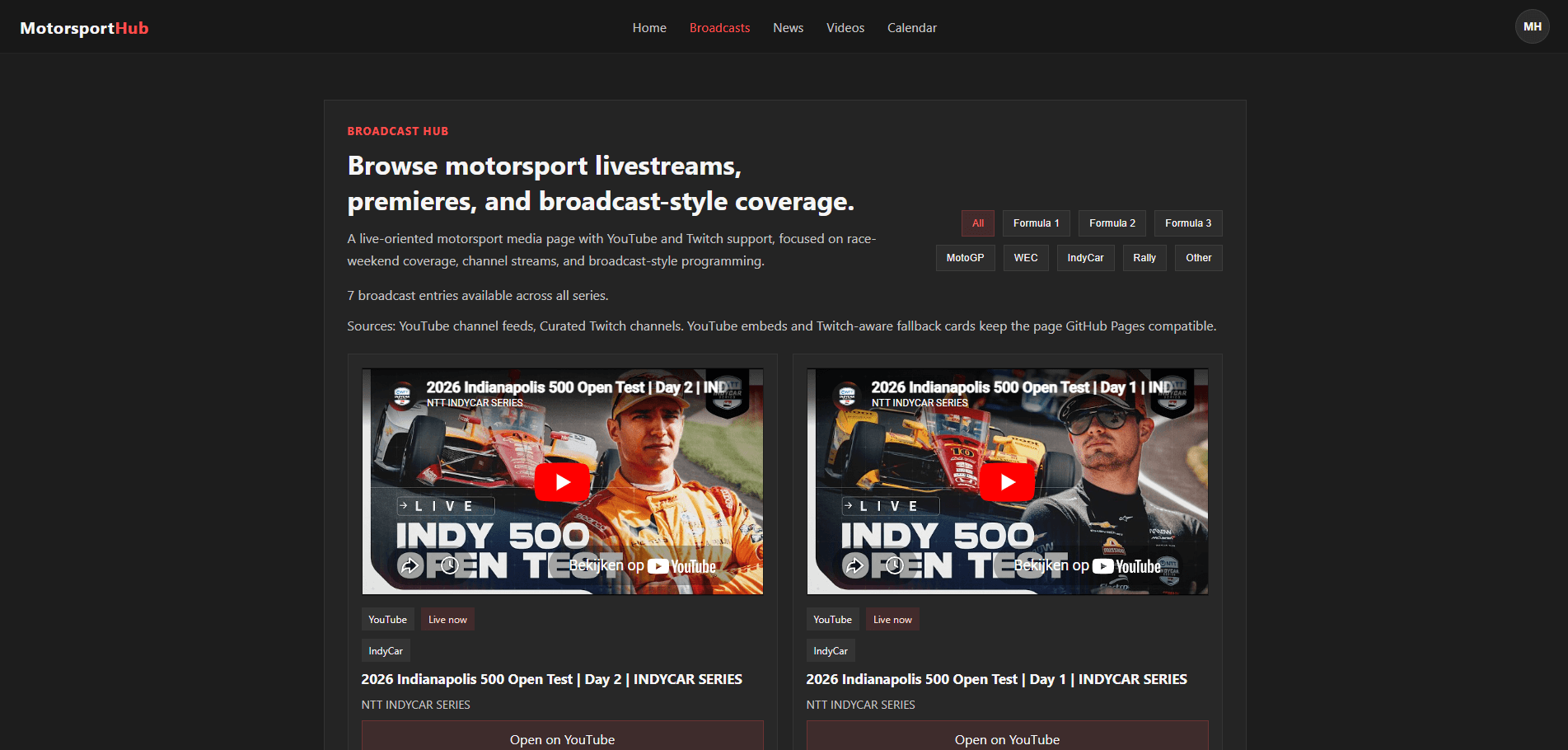Select the All series filter
The width and height of the screenshot is (1568, 750).
point(978,223)
